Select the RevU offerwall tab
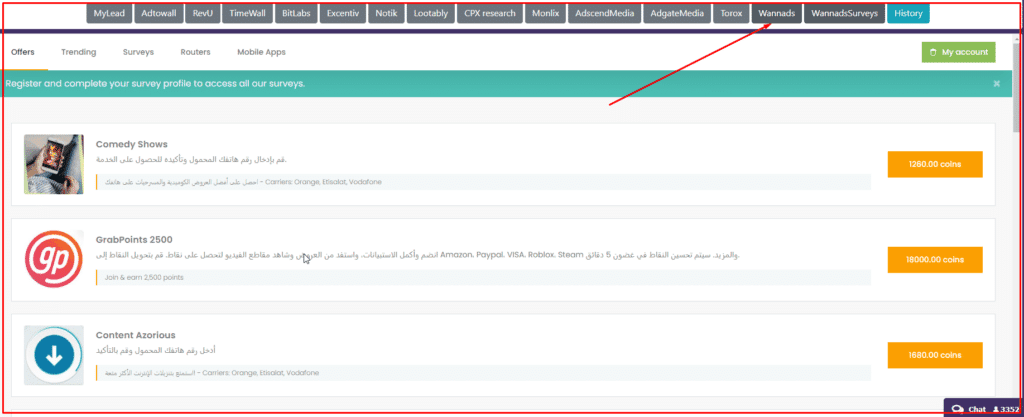This screenshot has width=1024, height=417. [x=202, y=13]
